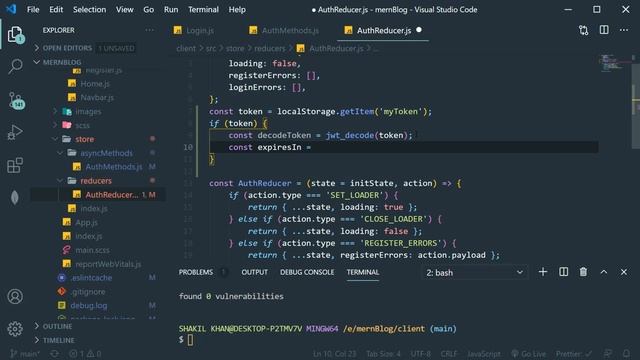Split the editor to the right

(x=604, y=30)
